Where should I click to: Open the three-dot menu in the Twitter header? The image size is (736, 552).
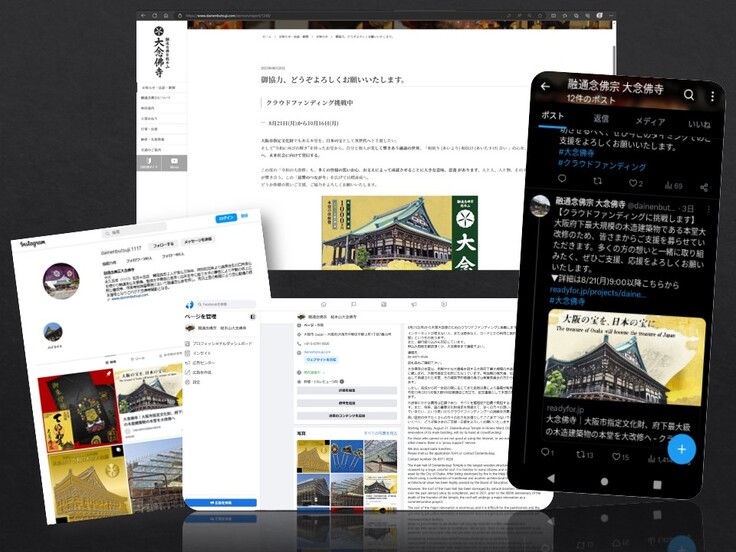point(712,97)
